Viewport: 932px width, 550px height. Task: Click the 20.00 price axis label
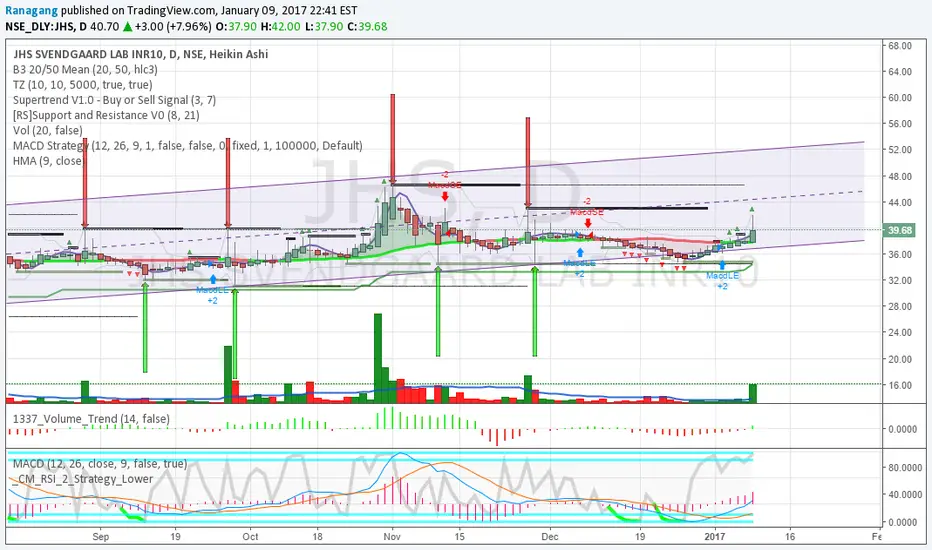click(x=900, y=359)
